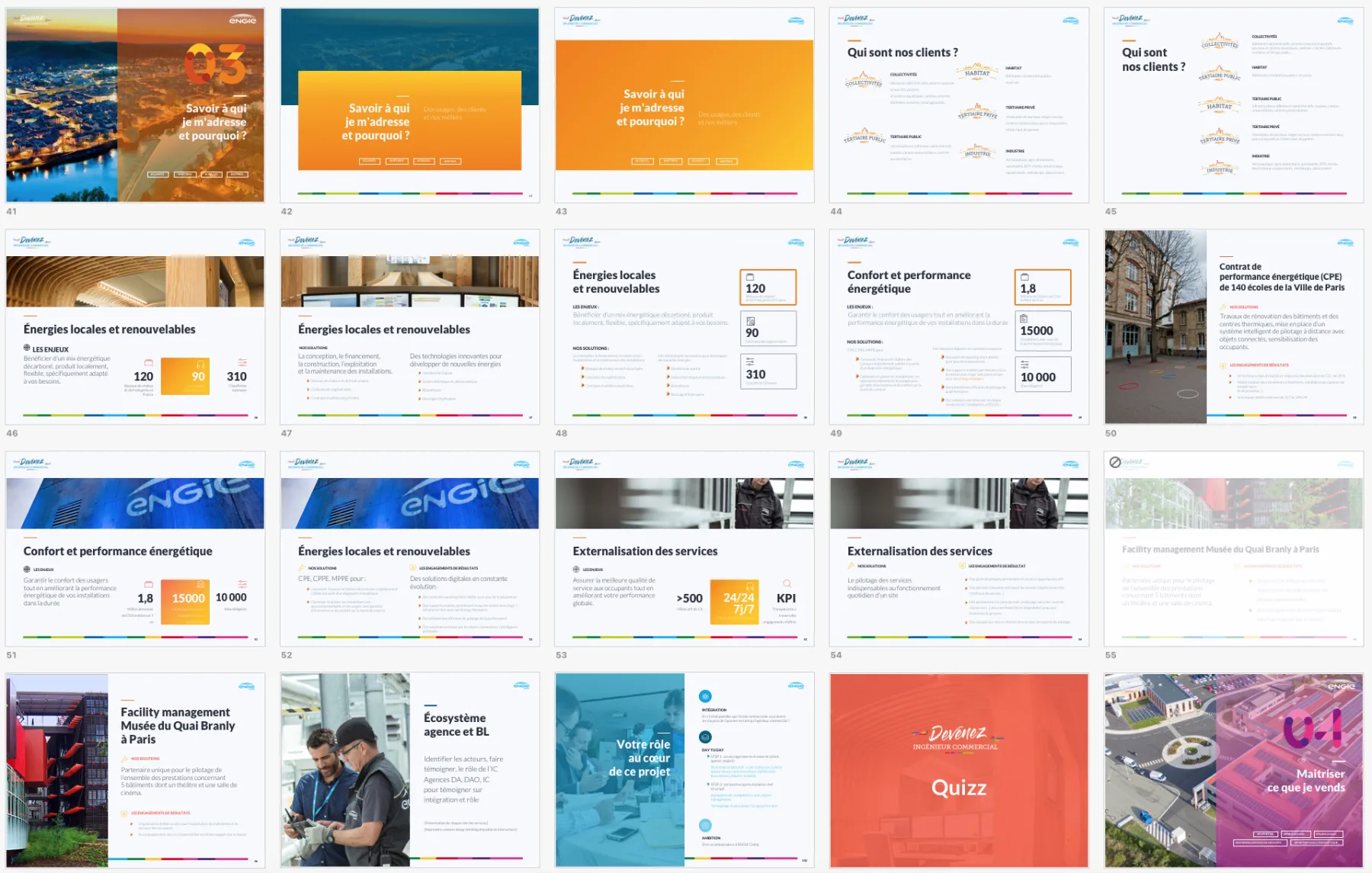The width and height of the screenshot is (1372, 873).
Task: Click the hidden-slide icon on slide 55
Action: coord(1115,462)
